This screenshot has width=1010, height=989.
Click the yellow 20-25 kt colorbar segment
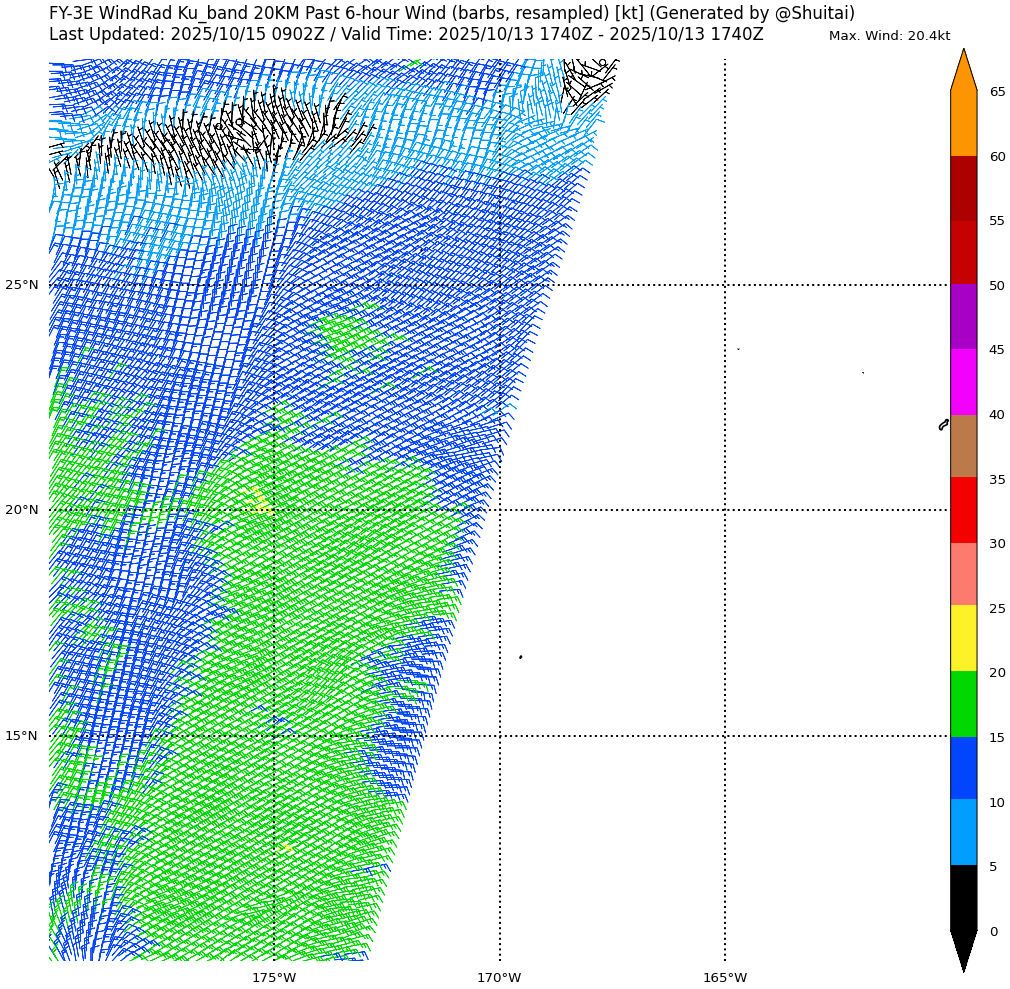(x=963, y=638)
